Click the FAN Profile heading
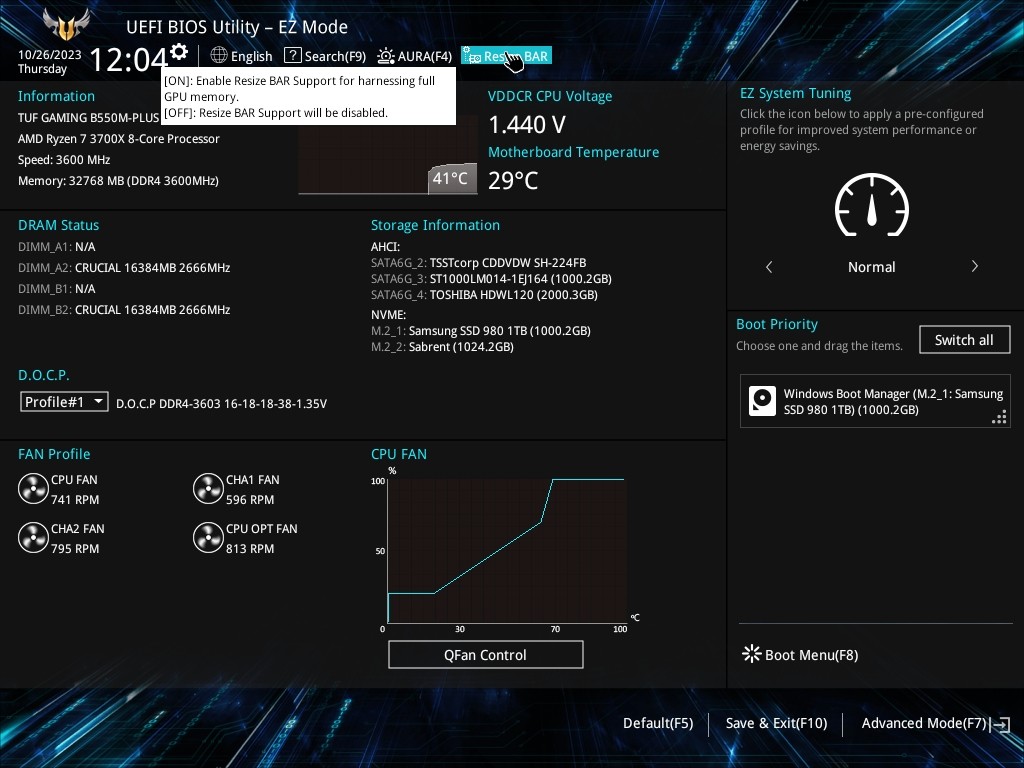This screenshot has width=1024, height=768. pyautogui.click(x=54, y=454)
